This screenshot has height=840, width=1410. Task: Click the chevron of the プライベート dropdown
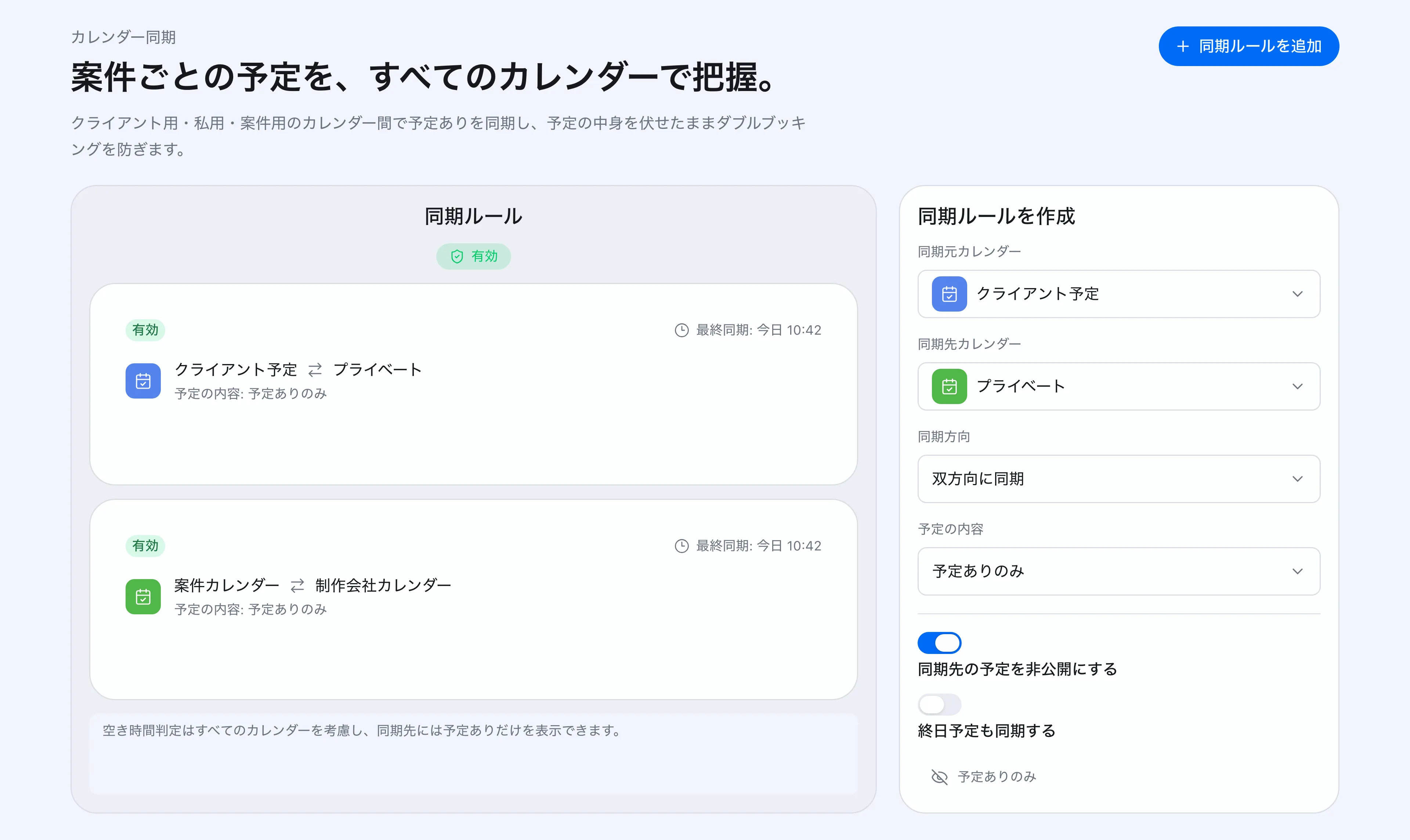[x=1297, y=386]
